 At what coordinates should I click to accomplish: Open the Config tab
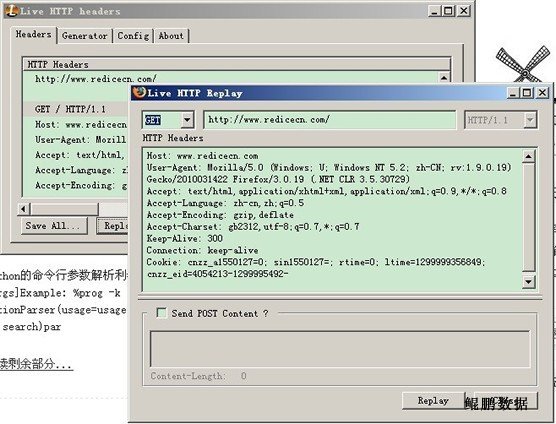click(x=133, y=36)
